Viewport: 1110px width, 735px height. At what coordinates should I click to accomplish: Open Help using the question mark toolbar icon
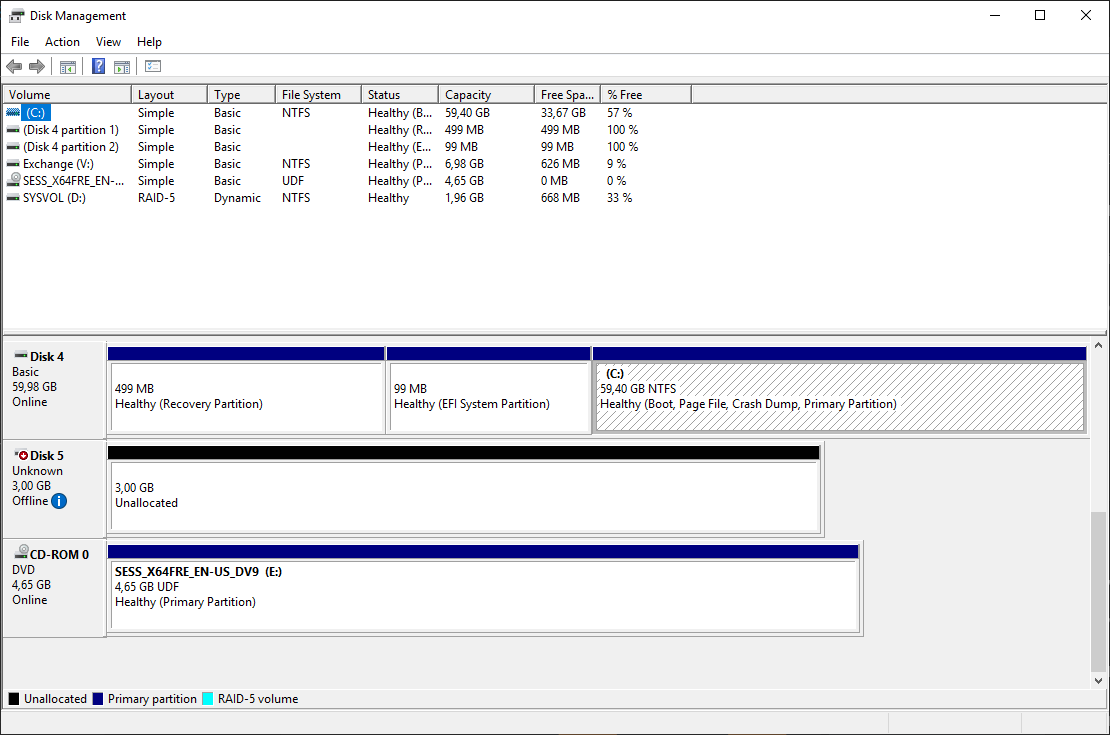(97, 66)
